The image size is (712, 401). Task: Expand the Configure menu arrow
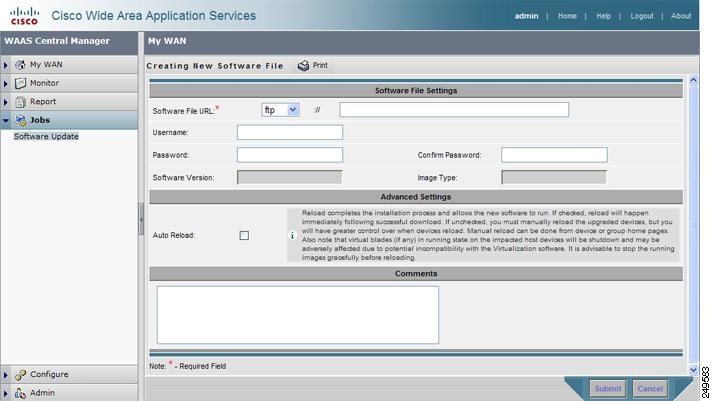point(5,375)
